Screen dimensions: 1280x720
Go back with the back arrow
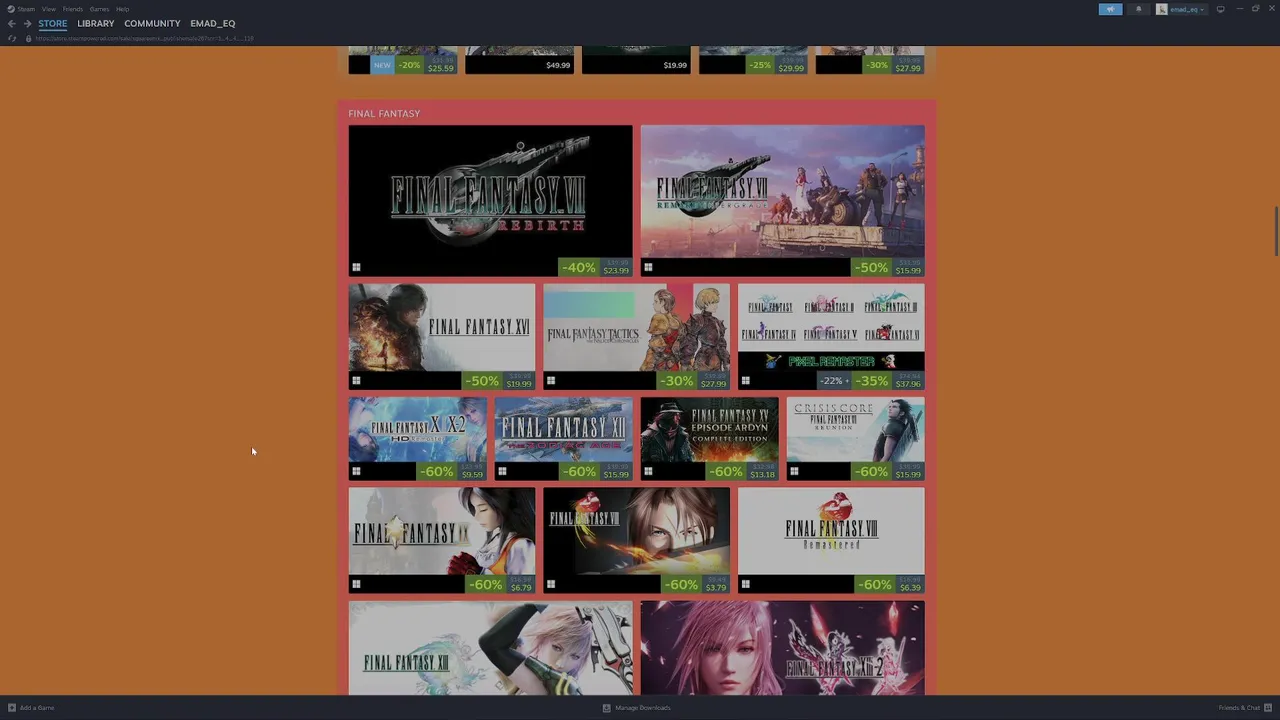12,23
